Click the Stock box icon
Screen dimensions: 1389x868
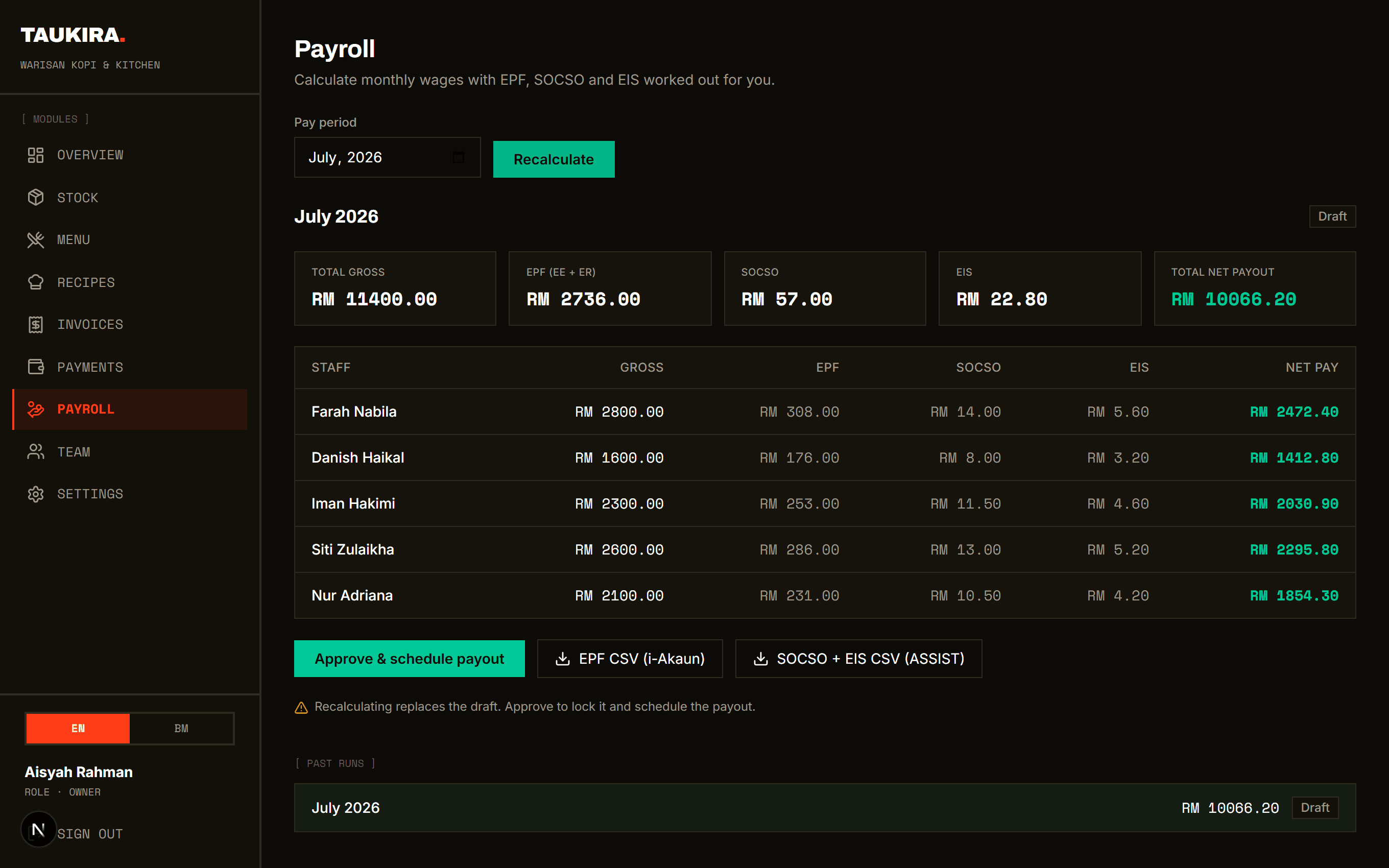pos(36,198)
